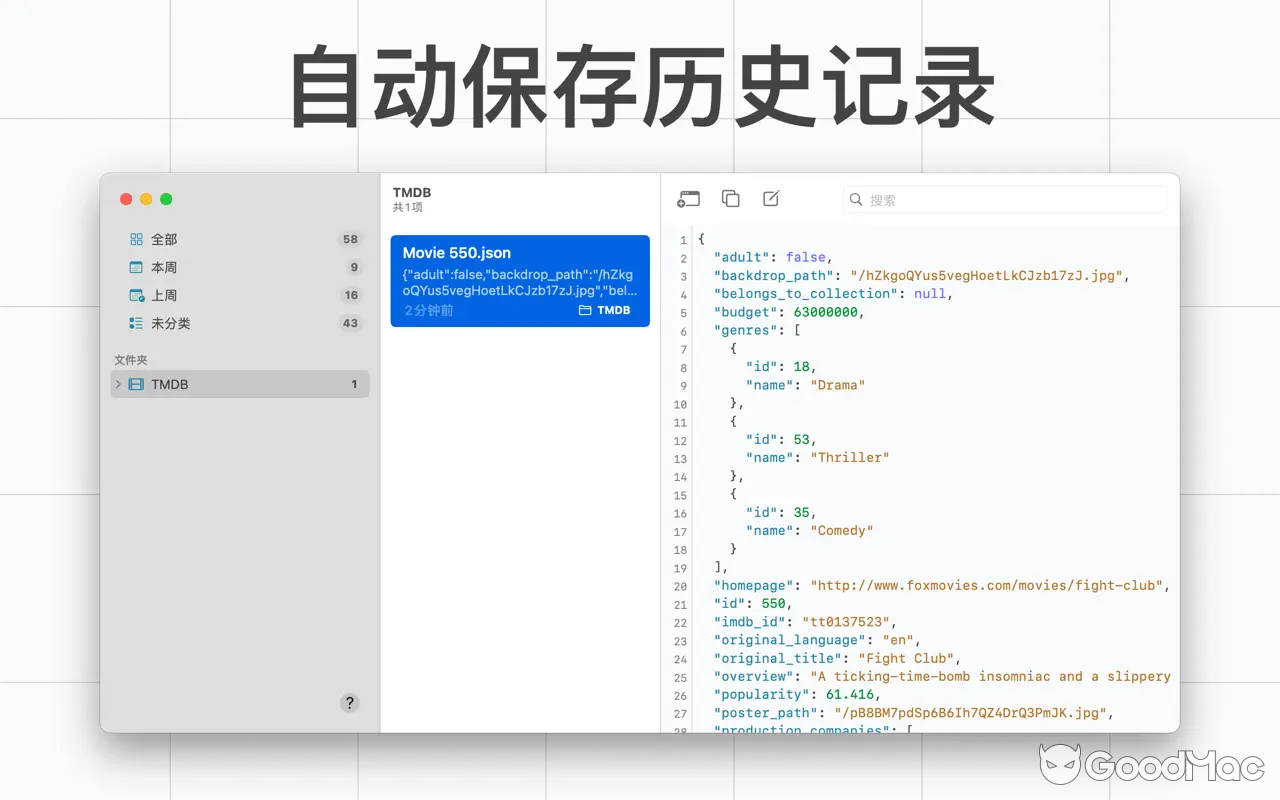The width and height of the screenshot is (1280, 800).
Task: Expand the TMDB folder in sidebar
Action: point(117,384)
